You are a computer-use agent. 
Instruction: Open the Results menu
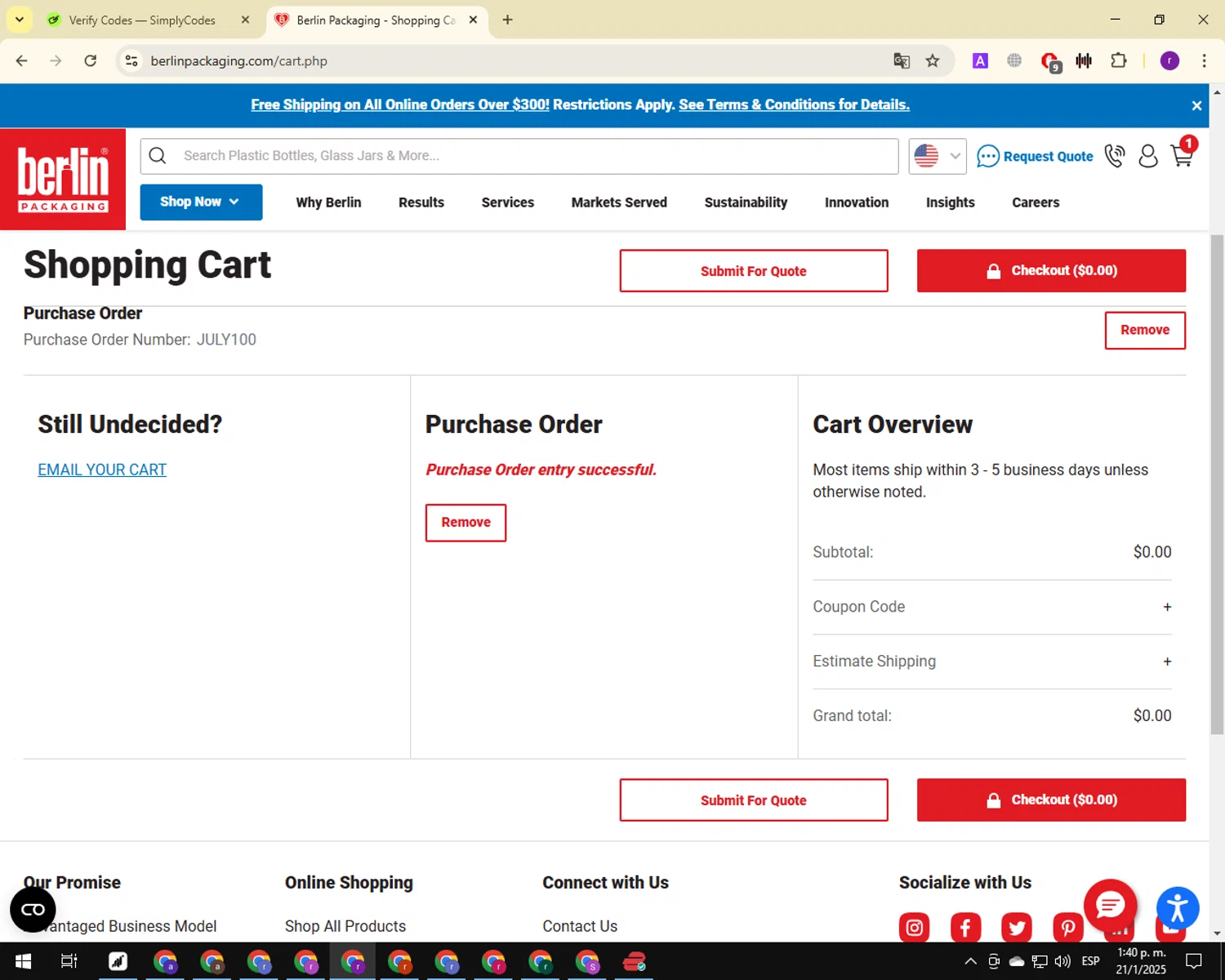tap(421, 203)
